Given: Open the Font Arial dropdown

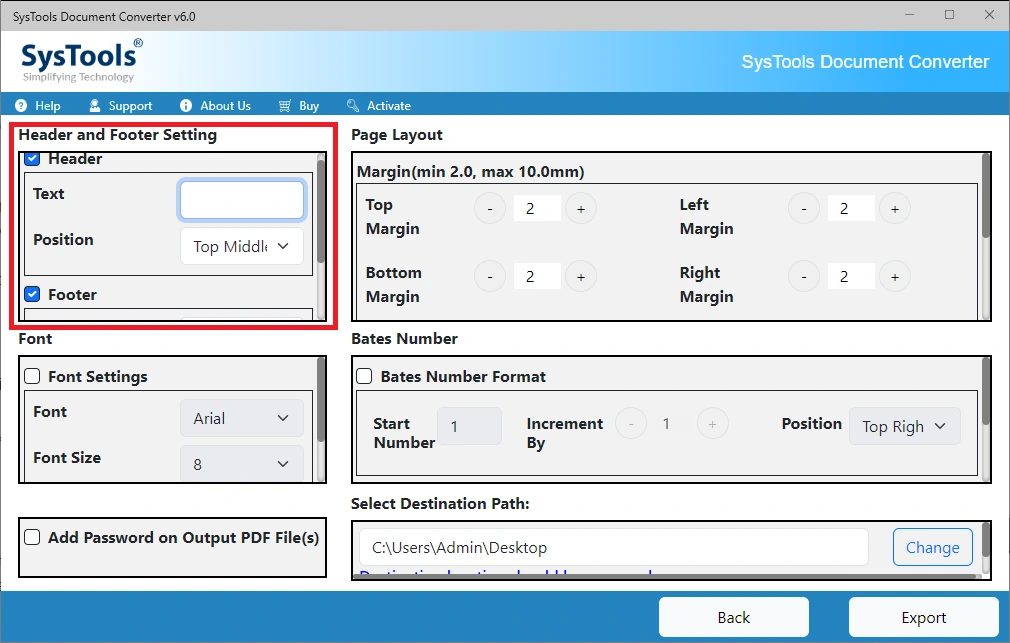Looking at the screenshot, I should [242, 418].
